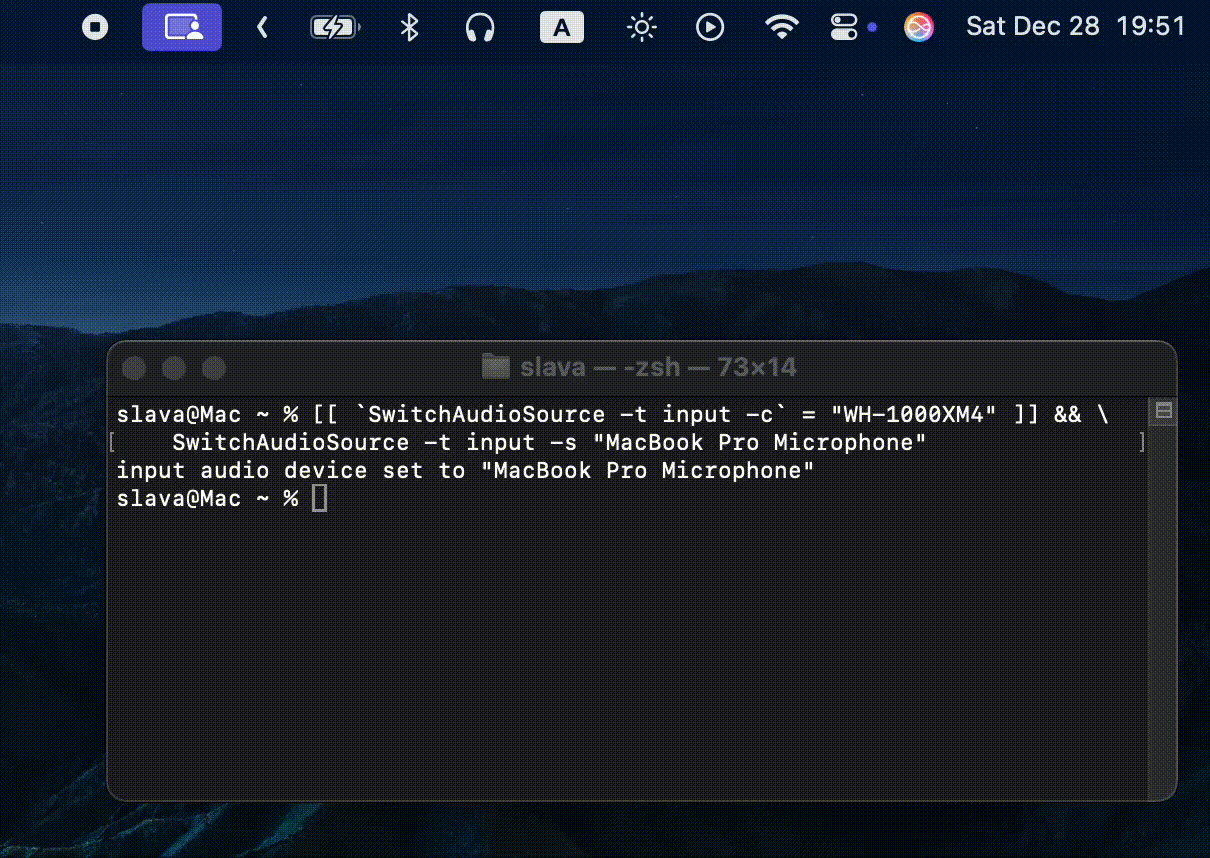1210x858 pixels.
Task: Place the cursor at the slava@Mac prompt
Action: tap(321, 497)
